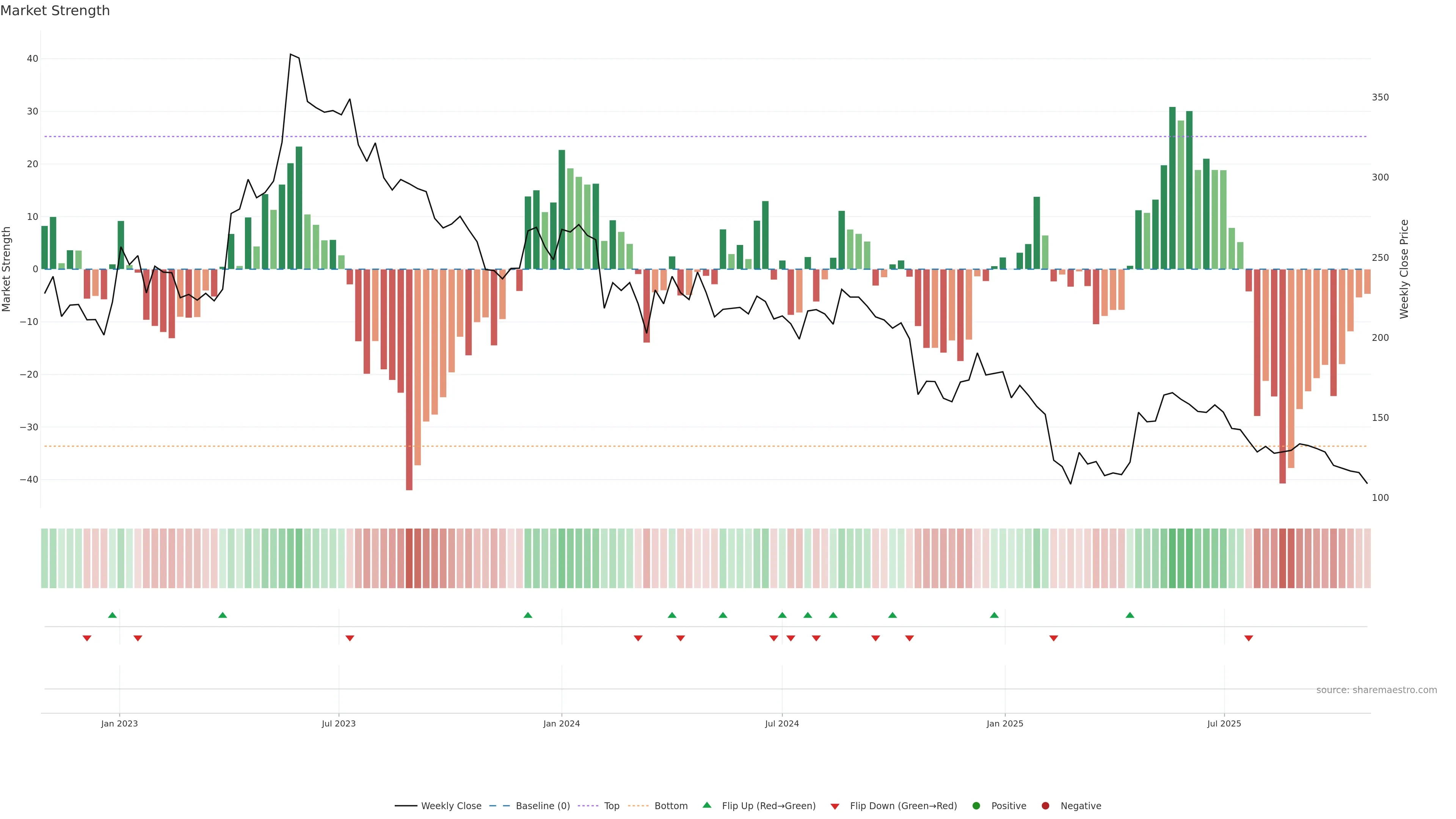Click the tallest green bar near June 2025
Viewport: 1456px width, 819px height.
(x=1172, y=188)
